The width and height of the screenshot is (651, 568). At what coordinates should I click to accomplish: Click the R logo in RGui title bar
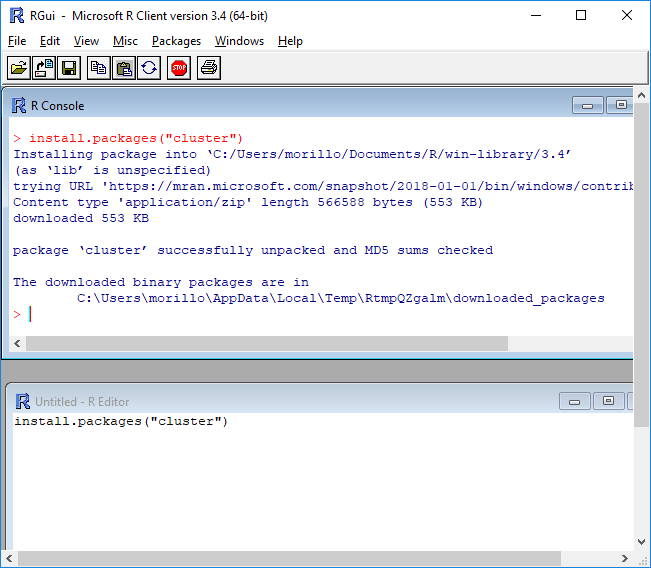point(17,15)
